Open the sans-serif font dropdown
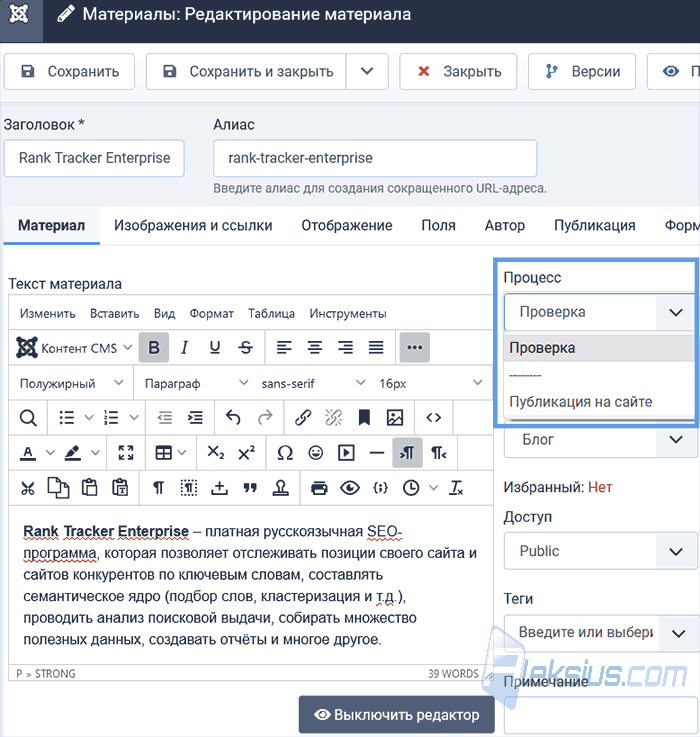Viewport: 700px width, 737px height. 313,384
